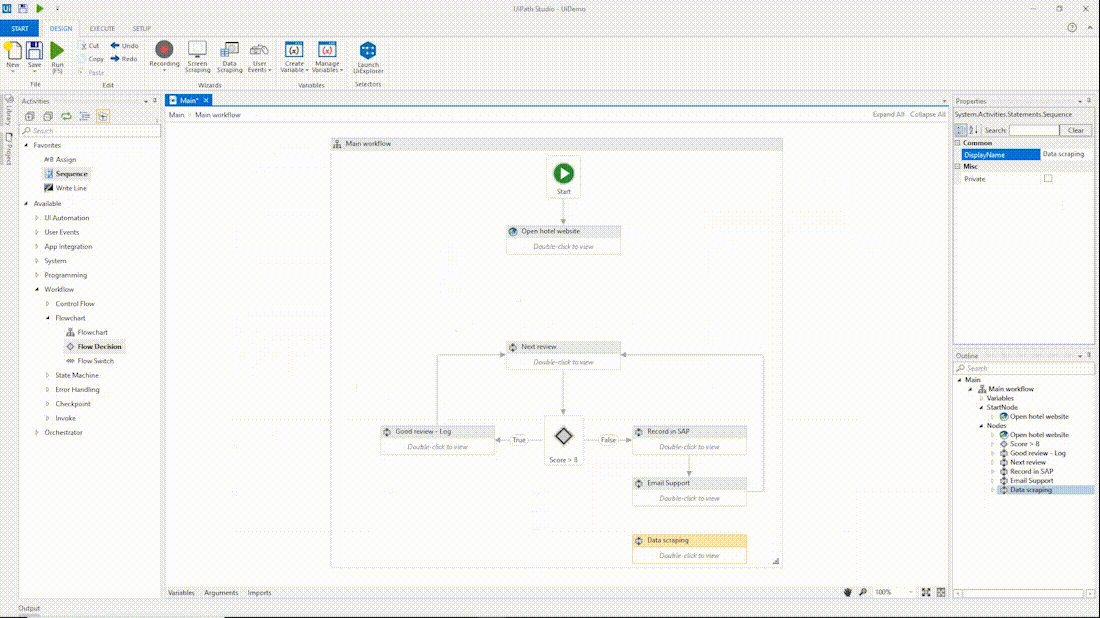Expand State Machine group
The height and width of the screenshot is (618, 1100).
(48, 375)
